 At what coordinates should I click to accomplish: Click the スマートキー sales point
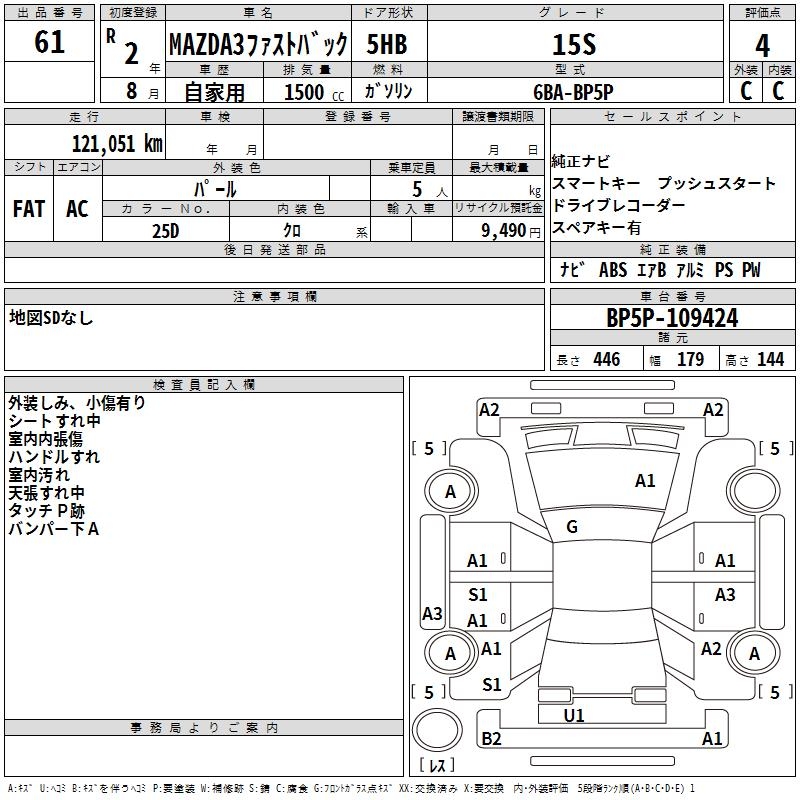596,184
